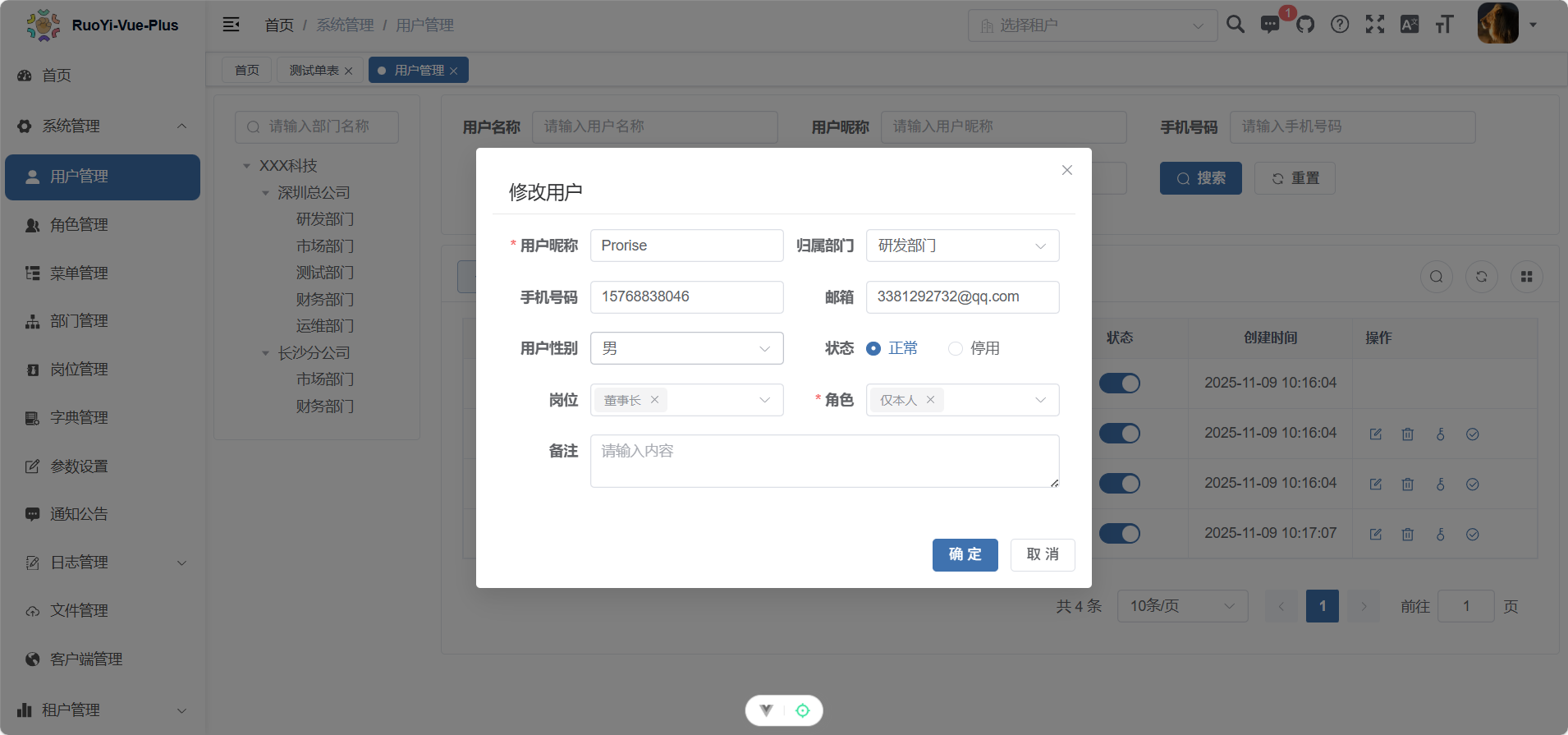Toggle fullscreen mode icon

tap(1375, 25)
